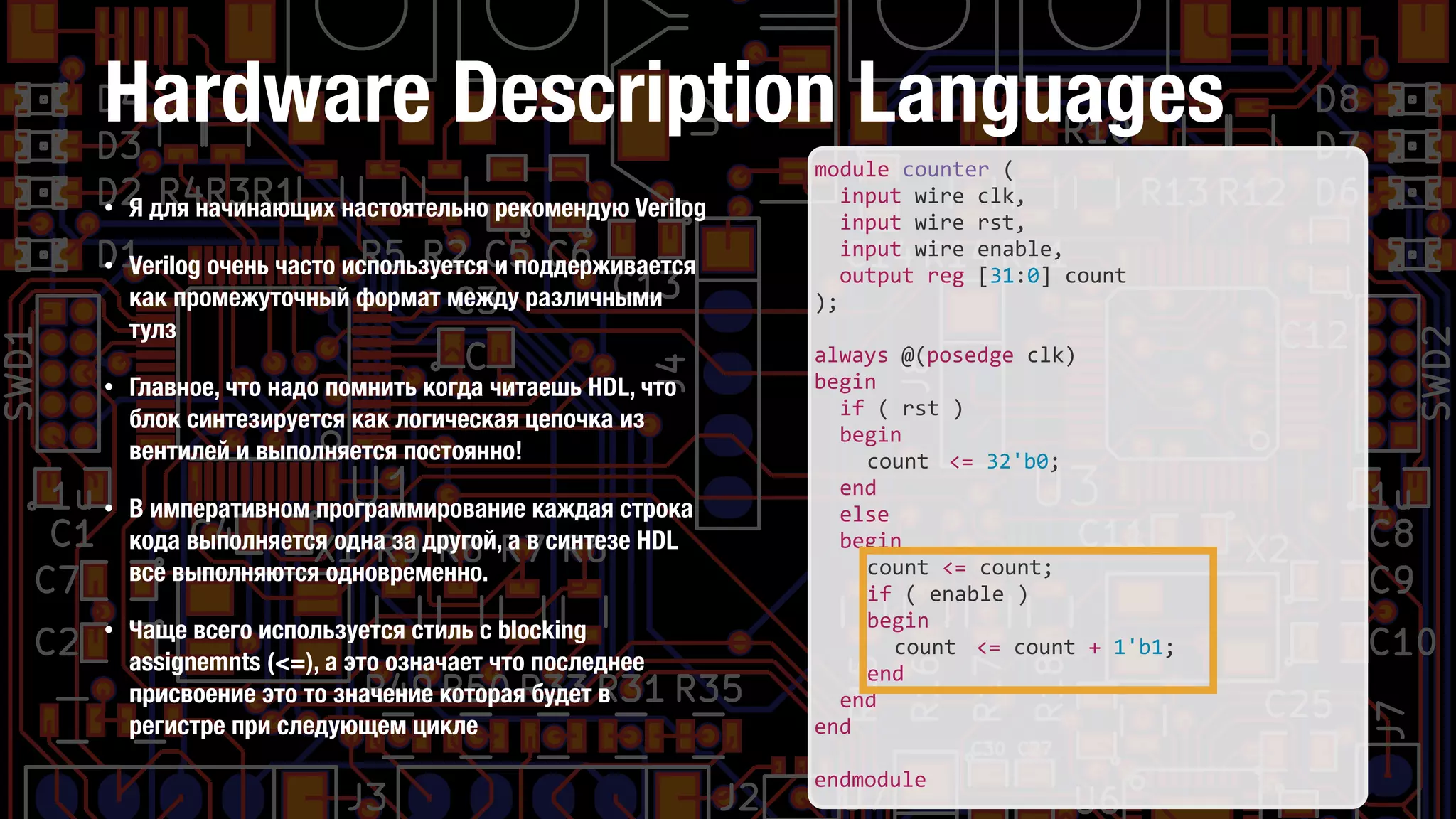Click the 'endmodule' keyword
This screenshot has width=1456, height=819.
pyautogui.click(x=870, y=780)
